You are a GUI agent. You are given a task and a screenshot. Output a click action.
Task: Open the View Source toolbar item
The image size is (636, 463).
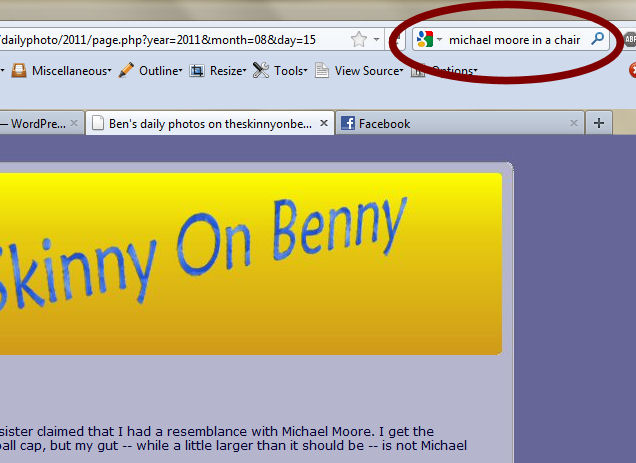coord(358,71)
